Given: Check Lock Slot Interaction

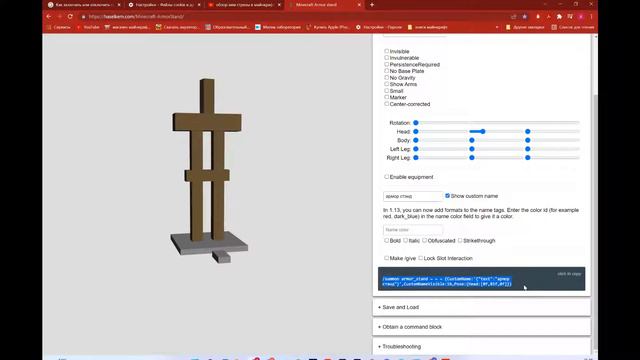Looking at the screenshot, I should [421, 258].
